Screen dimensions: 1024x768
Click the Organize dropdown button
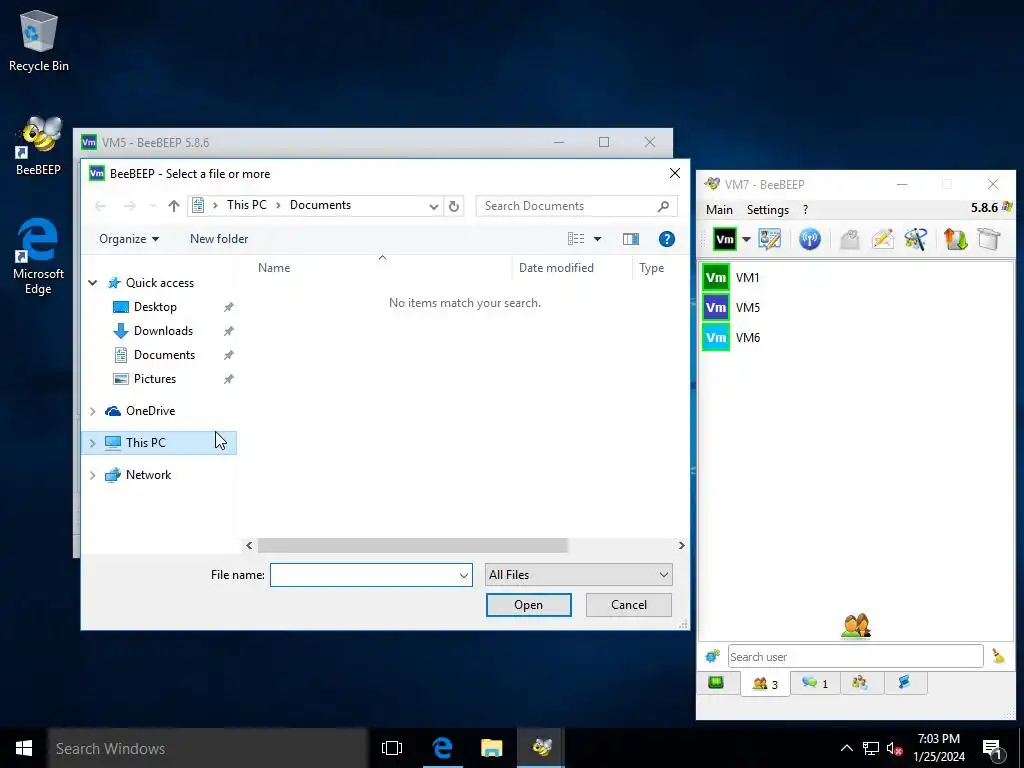point(129,239)
